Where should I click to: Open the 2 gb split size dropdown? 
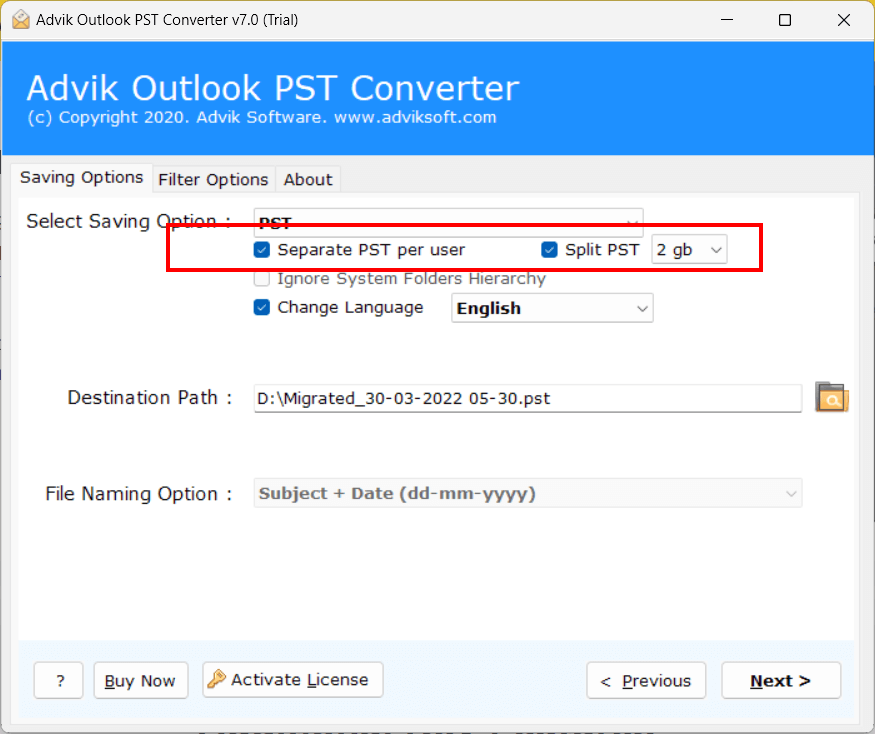[x=689, y=250]
